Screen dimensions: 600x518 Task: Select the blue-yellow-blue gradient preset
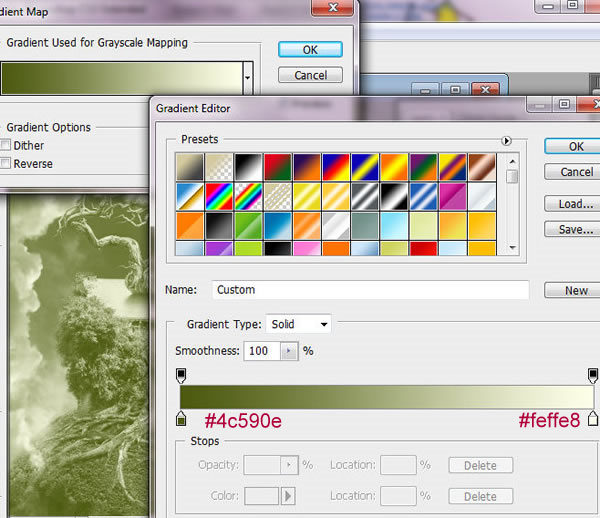(x=365, y=167)
